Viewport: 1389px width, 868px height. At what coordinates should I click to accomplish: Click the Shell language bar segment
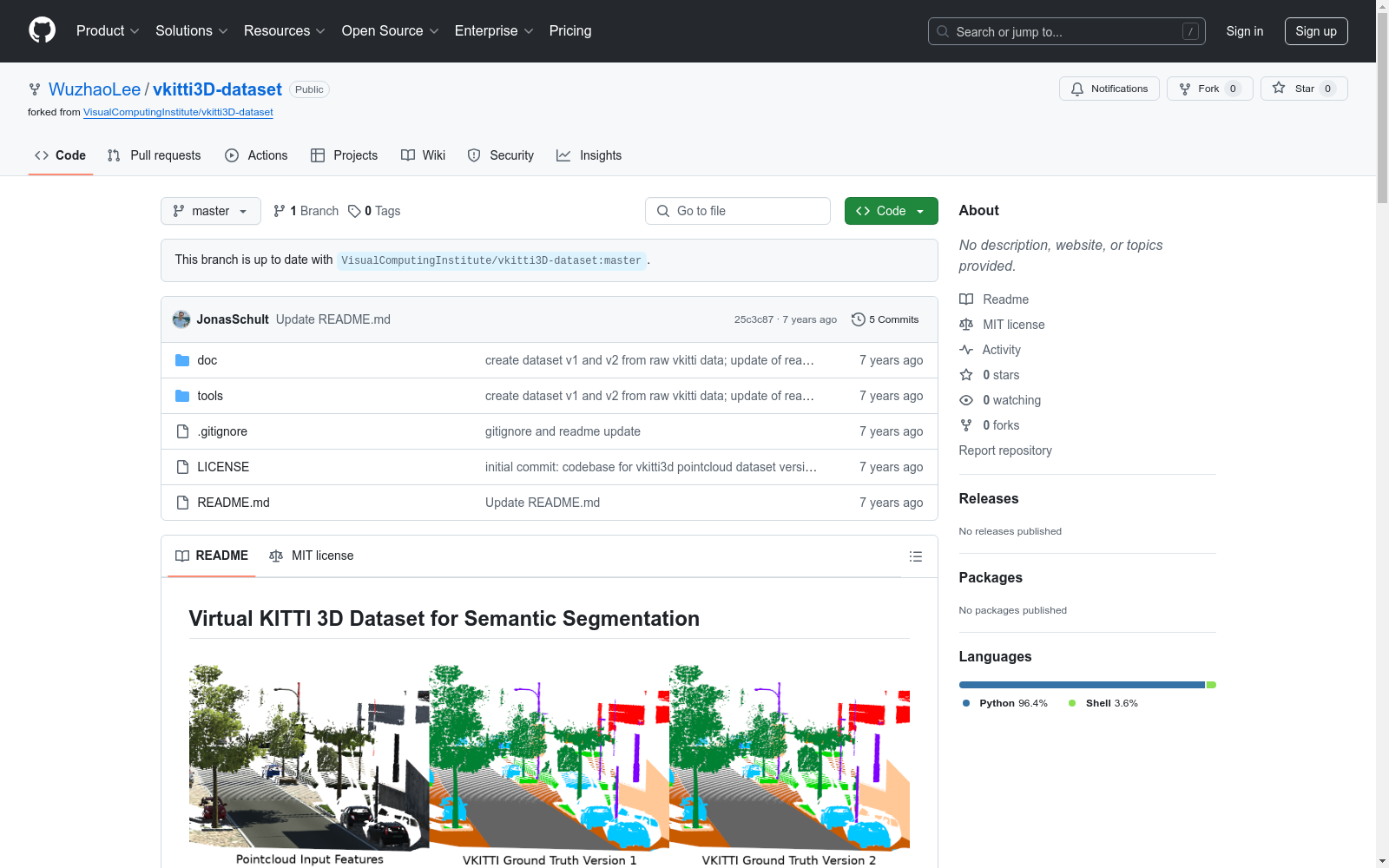tap(1211, 685)
